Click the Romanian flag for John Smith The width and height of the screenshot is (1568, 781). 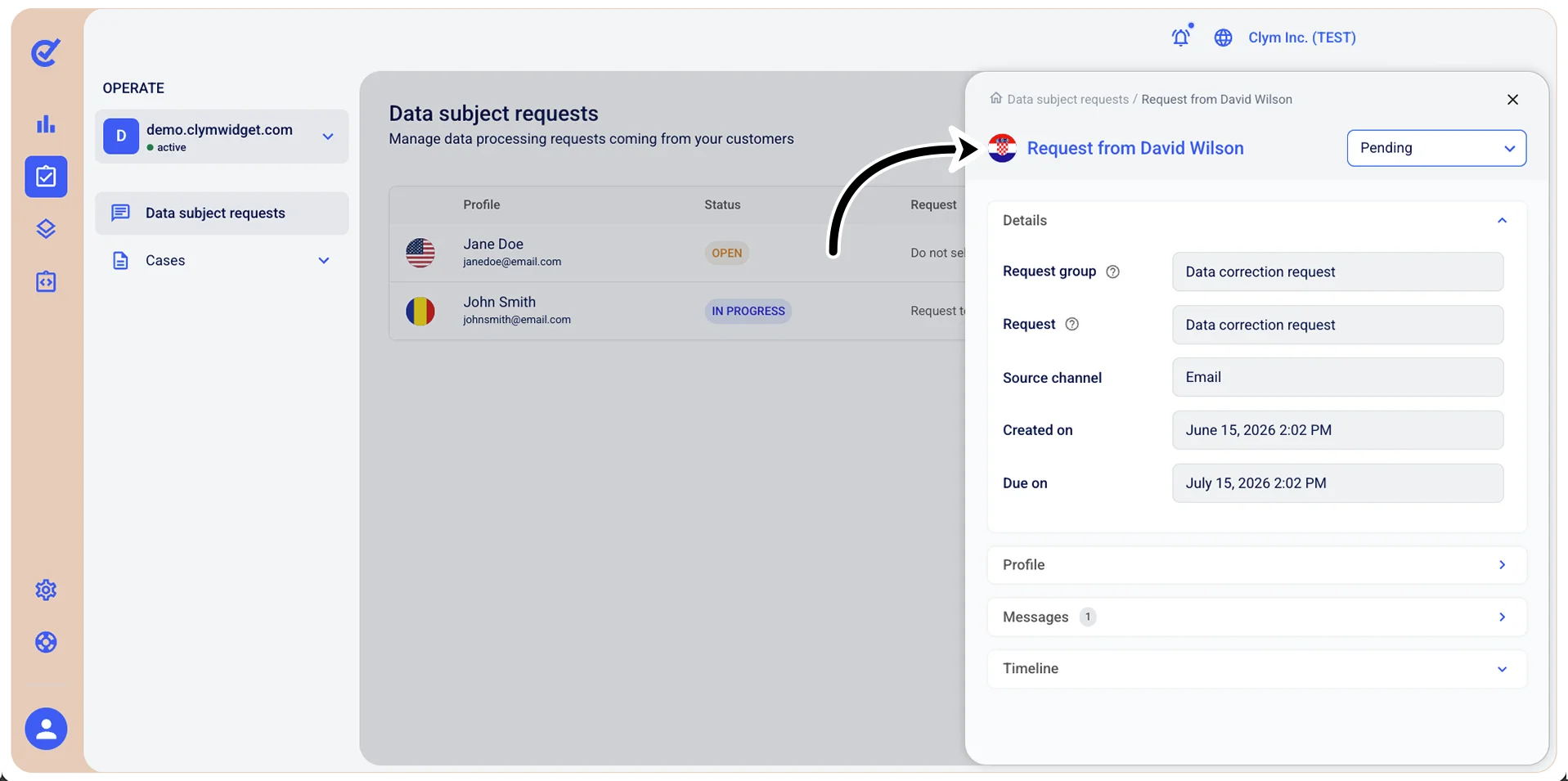(x=420, y=311)
